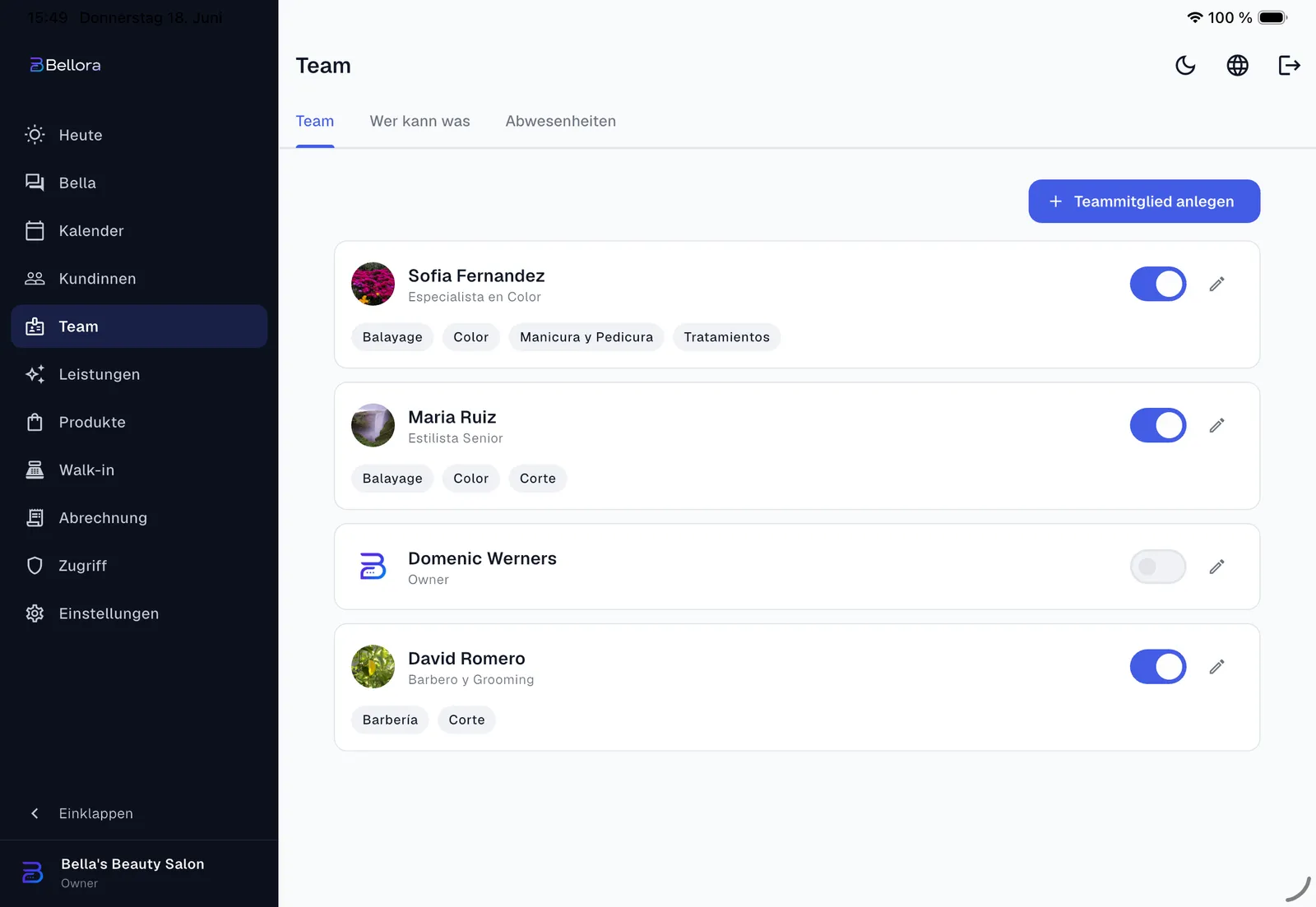Open Wer kann was tab

419,121
